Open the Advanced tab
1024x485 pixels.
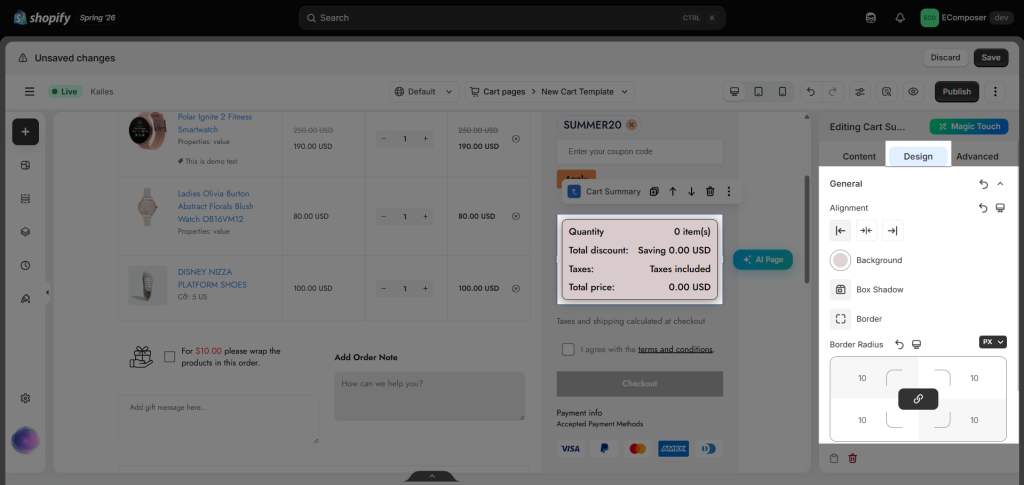click(x=977, y=157)
